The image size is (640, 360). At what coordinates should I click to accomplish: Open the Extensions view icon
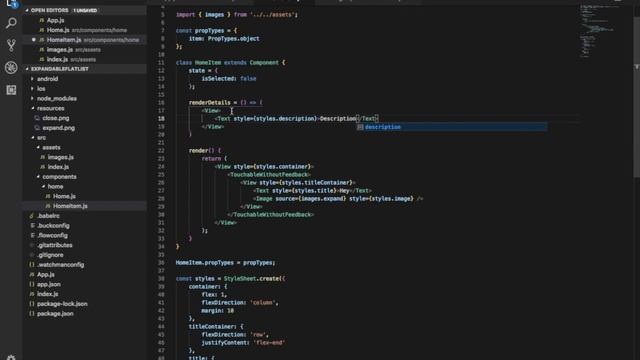11,90
